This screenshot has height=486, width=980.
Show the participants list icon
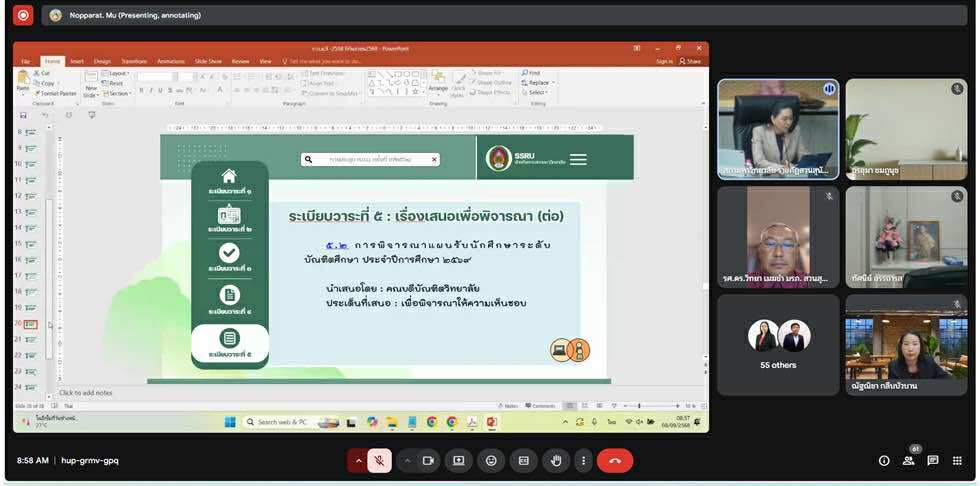click(x=908, y=461)
